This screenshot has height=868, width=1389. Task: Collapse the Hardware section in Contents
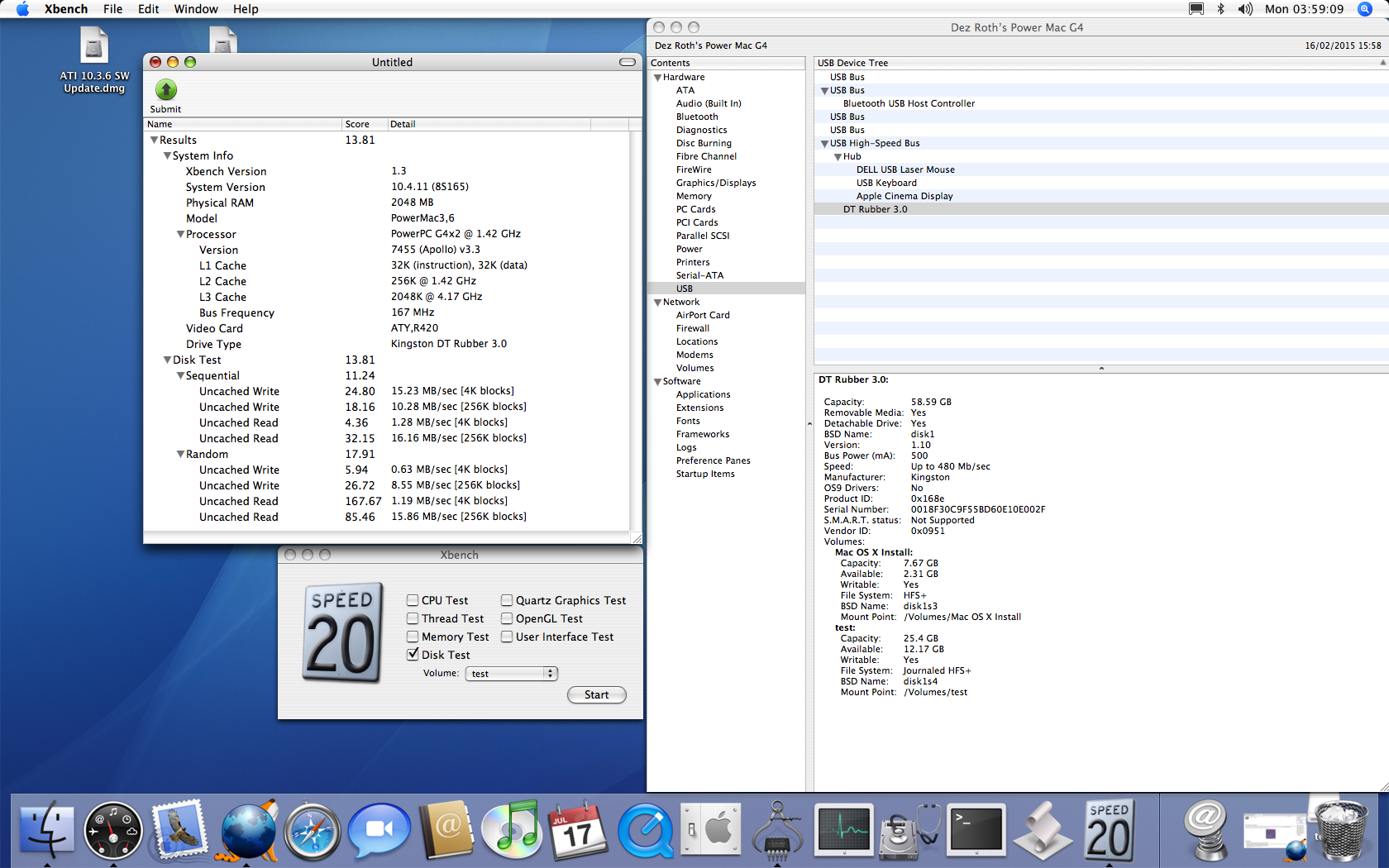658,78
